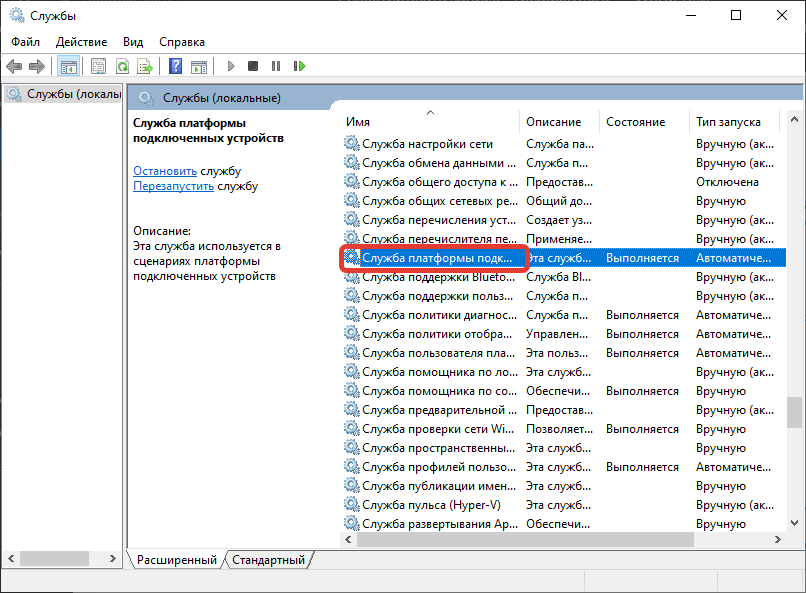This screenshot has height=593, width=806.
Task: Toggle the console tree pane toolbar icon
Action: click(x=69, y=66)
